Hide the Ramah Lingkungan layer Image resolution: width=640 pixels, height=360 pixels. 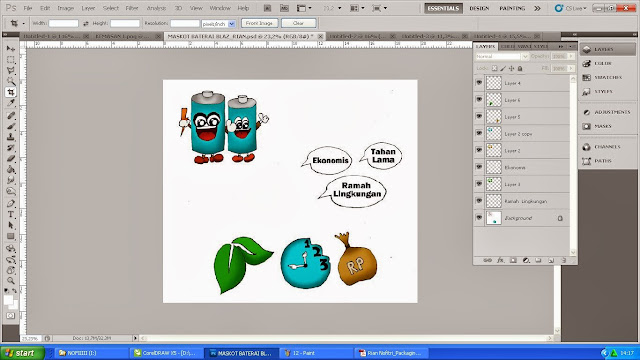479,201
